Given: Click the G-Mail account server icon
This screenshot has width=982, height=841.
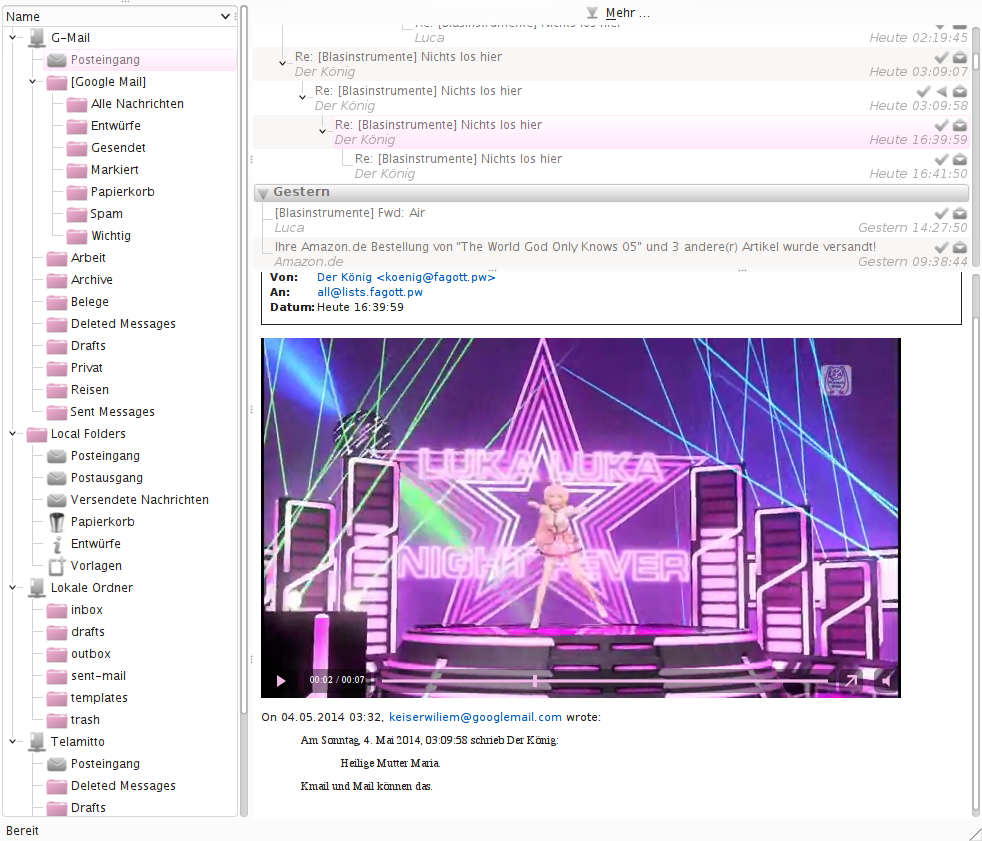Looking at the screenshot, I should (37, 38).
